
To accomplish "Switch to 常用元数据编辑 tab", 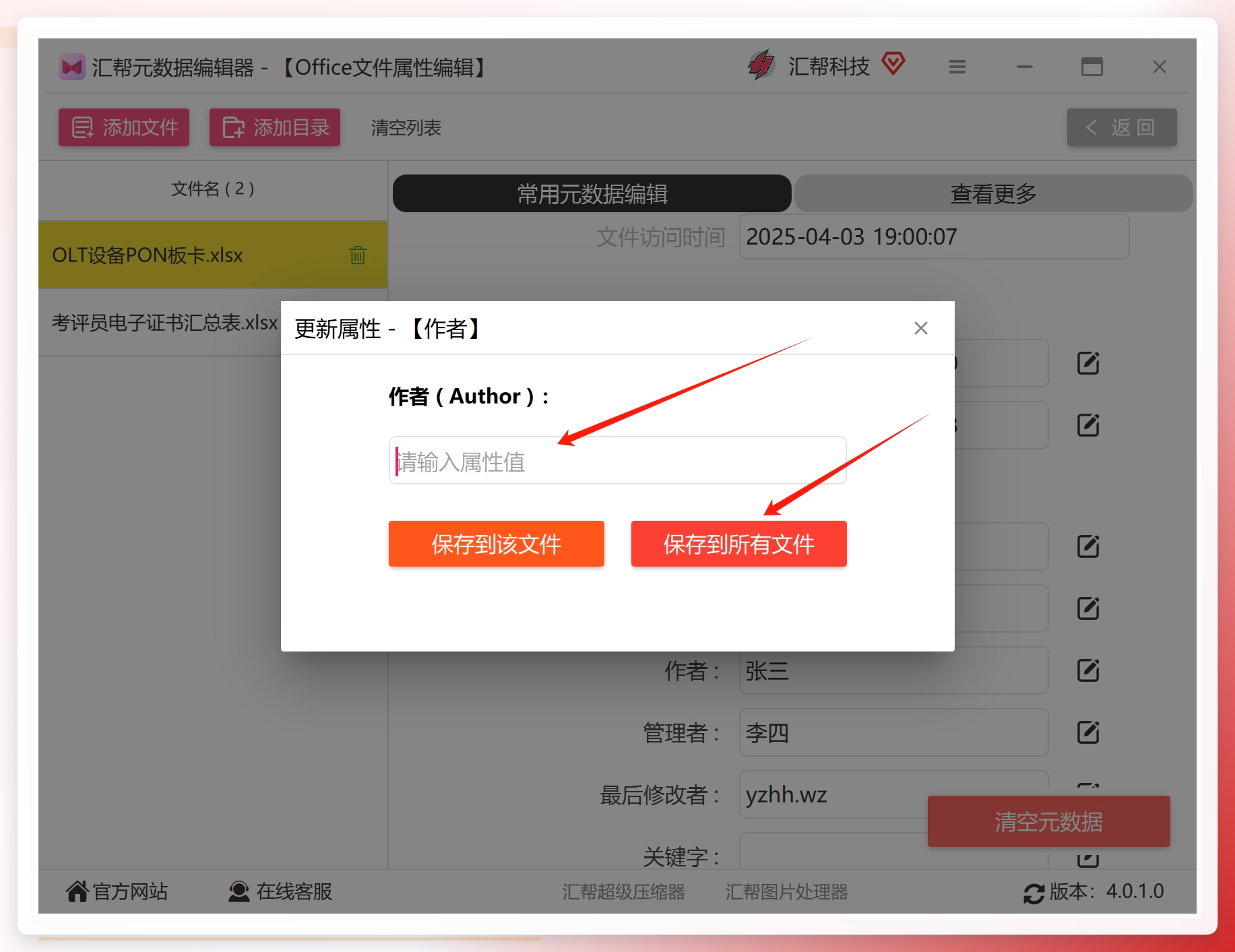I will click(592, 194).
